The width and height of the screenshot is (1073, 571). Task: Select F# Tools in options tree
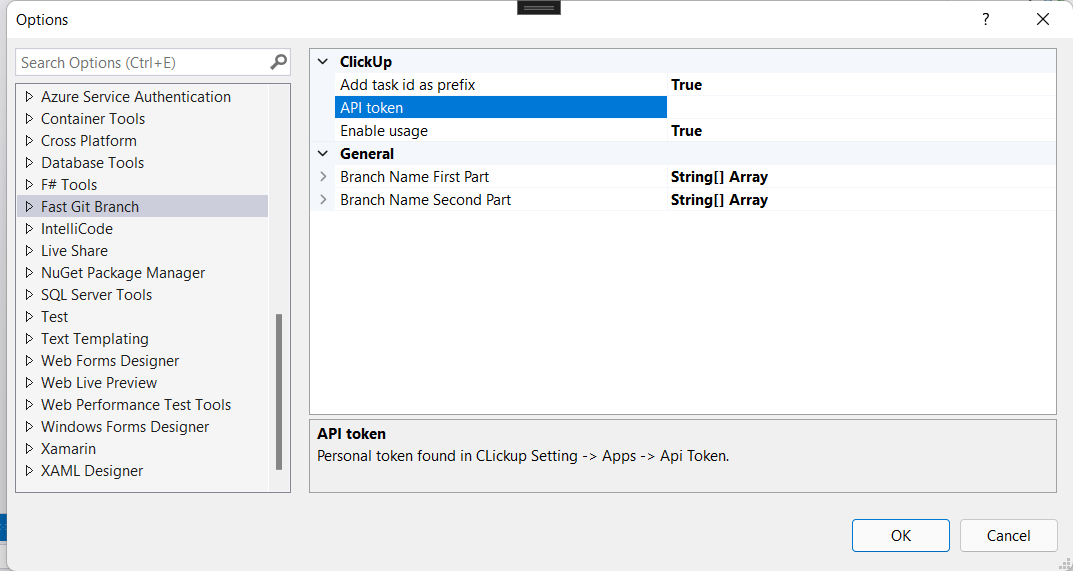point(69,185)
